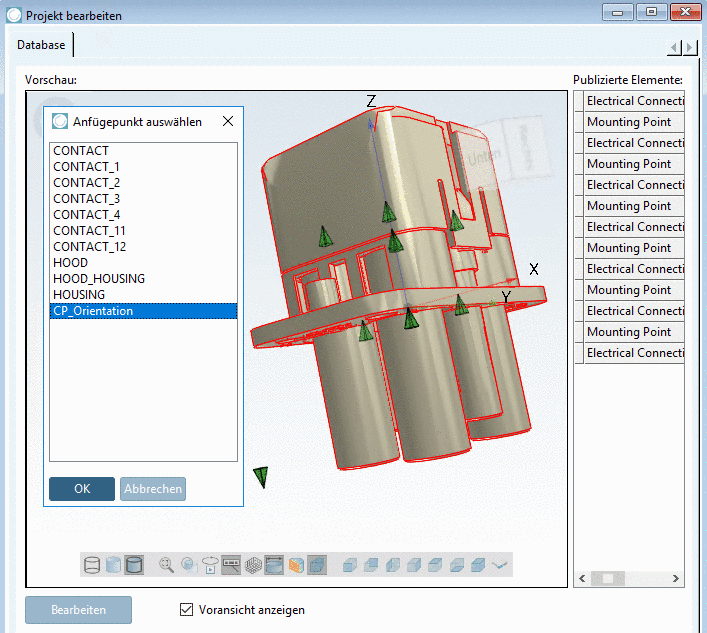Click the zoom-to-fit magnifier icon
The image size is (707, 633).
point(166,565)
